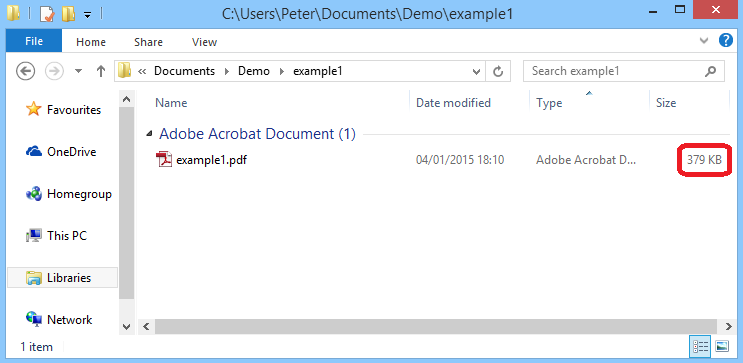The image size is (743, 363).
Task: Open the Recent locations dropdown arrow
Action: click(79, 72)
